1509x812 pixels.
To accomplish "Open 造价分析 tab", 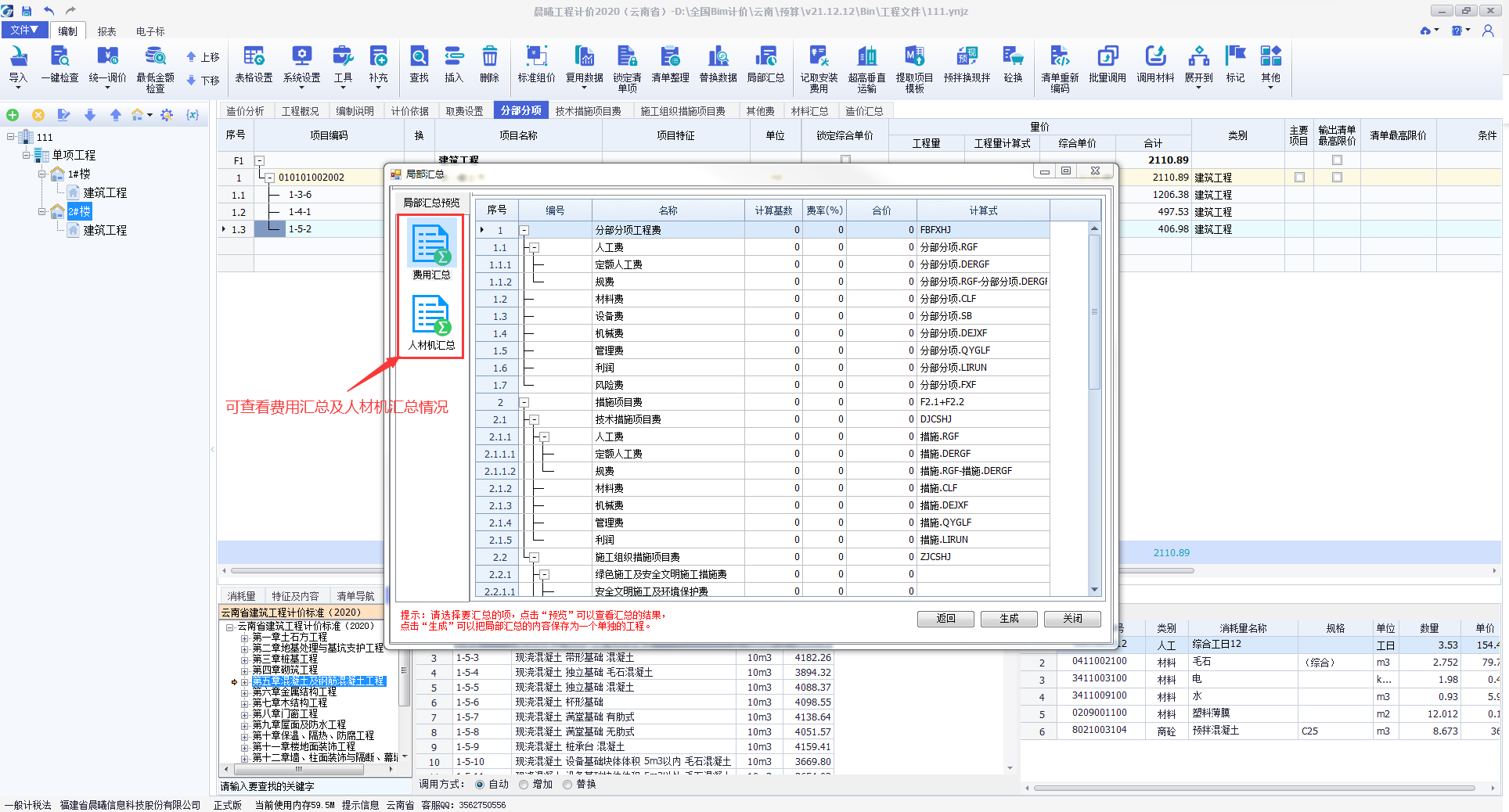I will (x=245, y=111).
